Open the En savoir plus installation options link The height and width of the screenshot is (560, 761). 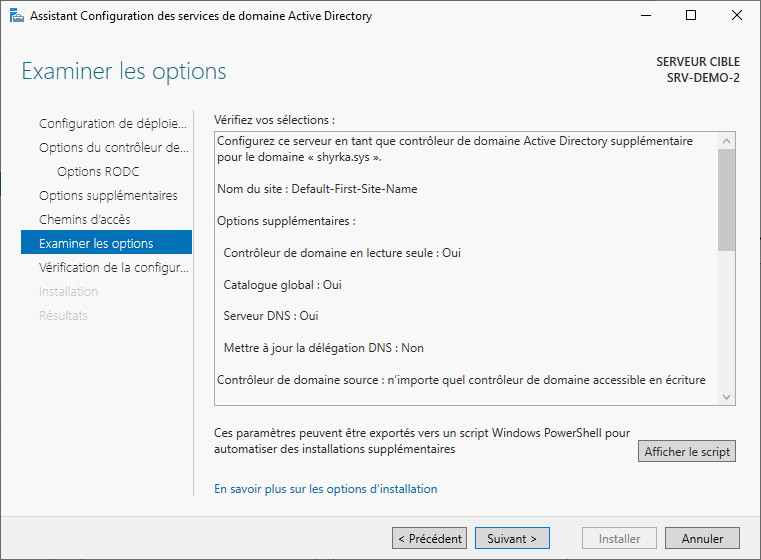click(x=326, y=489)
